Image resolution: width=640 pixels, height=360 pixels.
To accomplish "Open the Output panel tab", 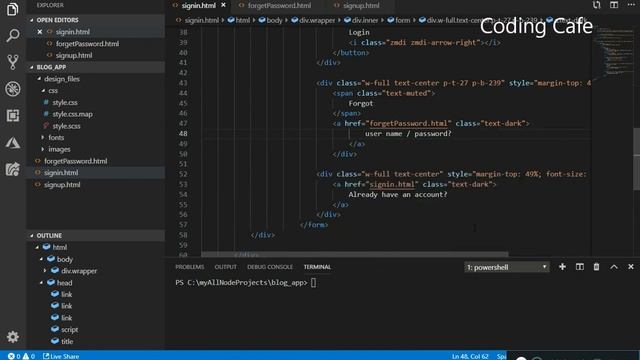I will pos(226,267).
